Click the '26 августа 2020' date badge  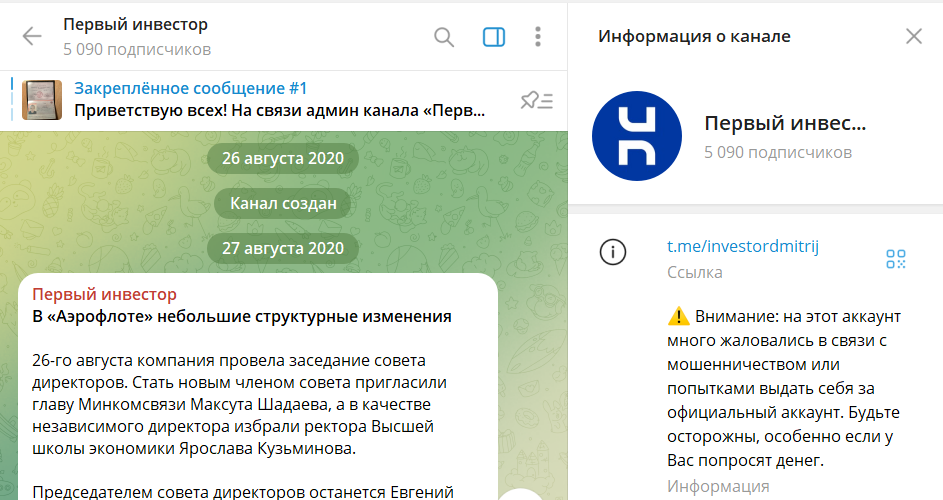tap(283, 158)
